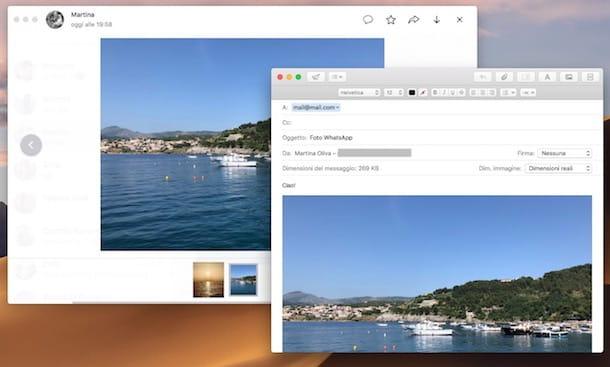Viewport: 610px width, 367px height.
Task: Go to previous photo with left chevron
Action: click(31, 145)
